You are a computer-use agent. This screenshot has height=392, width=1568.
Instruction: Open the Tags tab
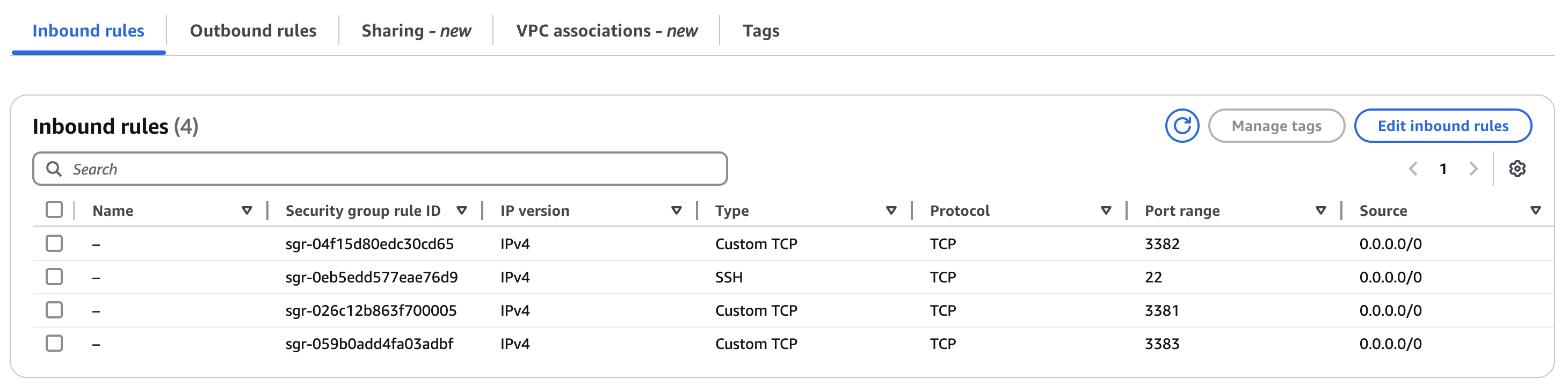click(761, 31)
